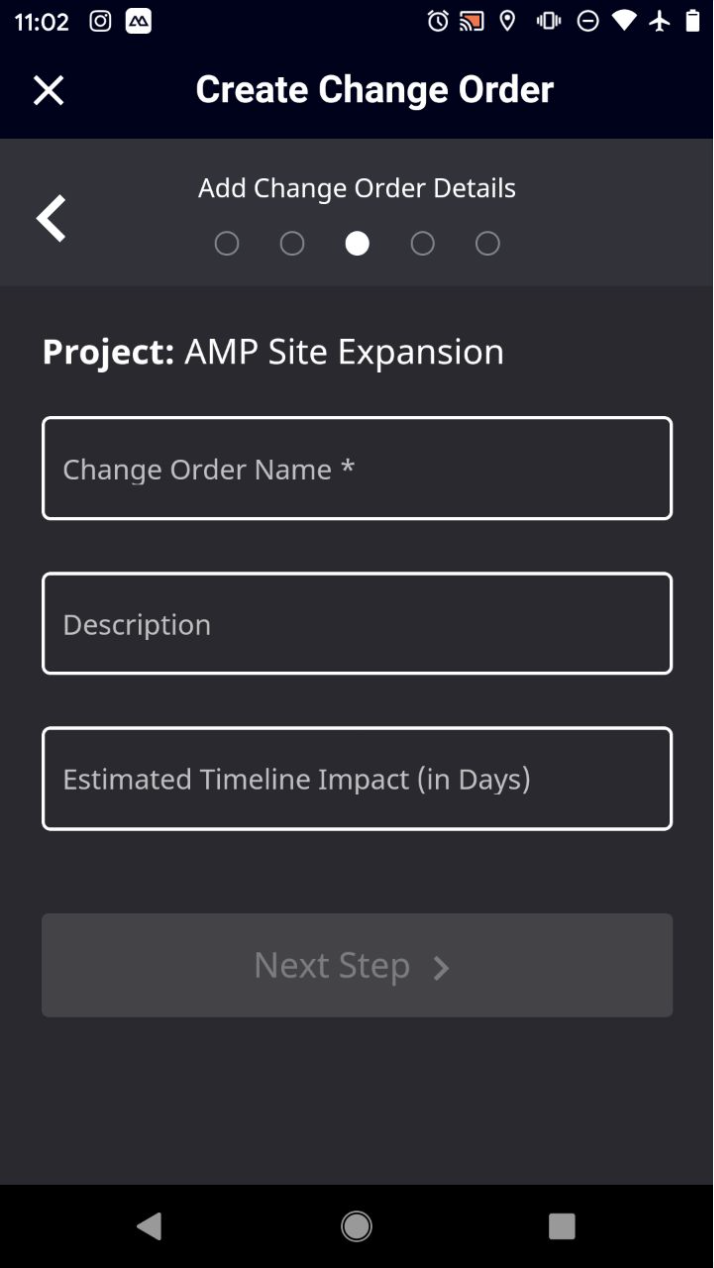Image resolution: width=714 pixels, height=1268 pixels.
Task: Close the Create Change Order screen
Action: [48, 90]
